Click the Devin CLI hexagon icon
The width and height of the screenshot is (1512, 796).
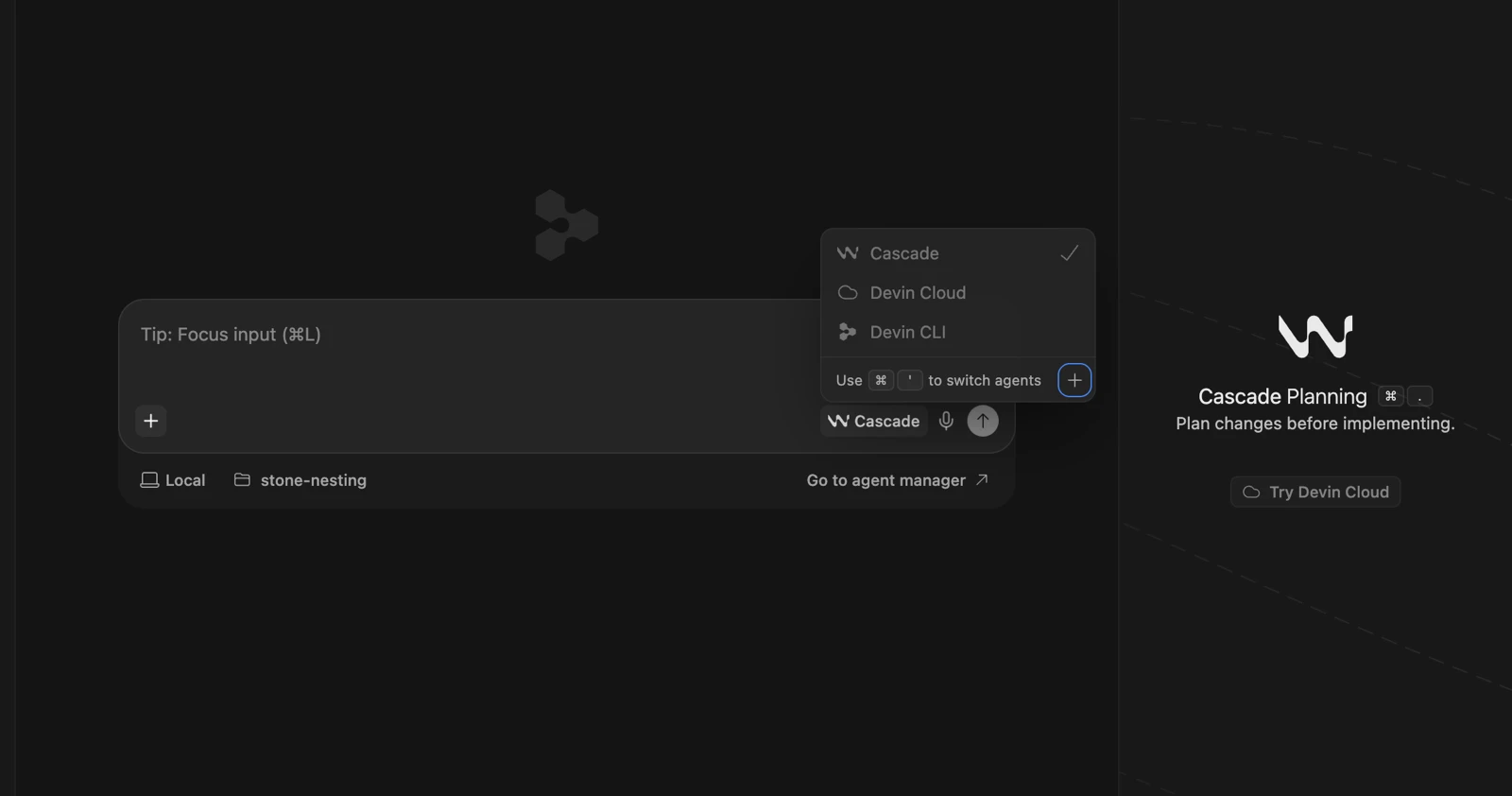coord(848,332)
